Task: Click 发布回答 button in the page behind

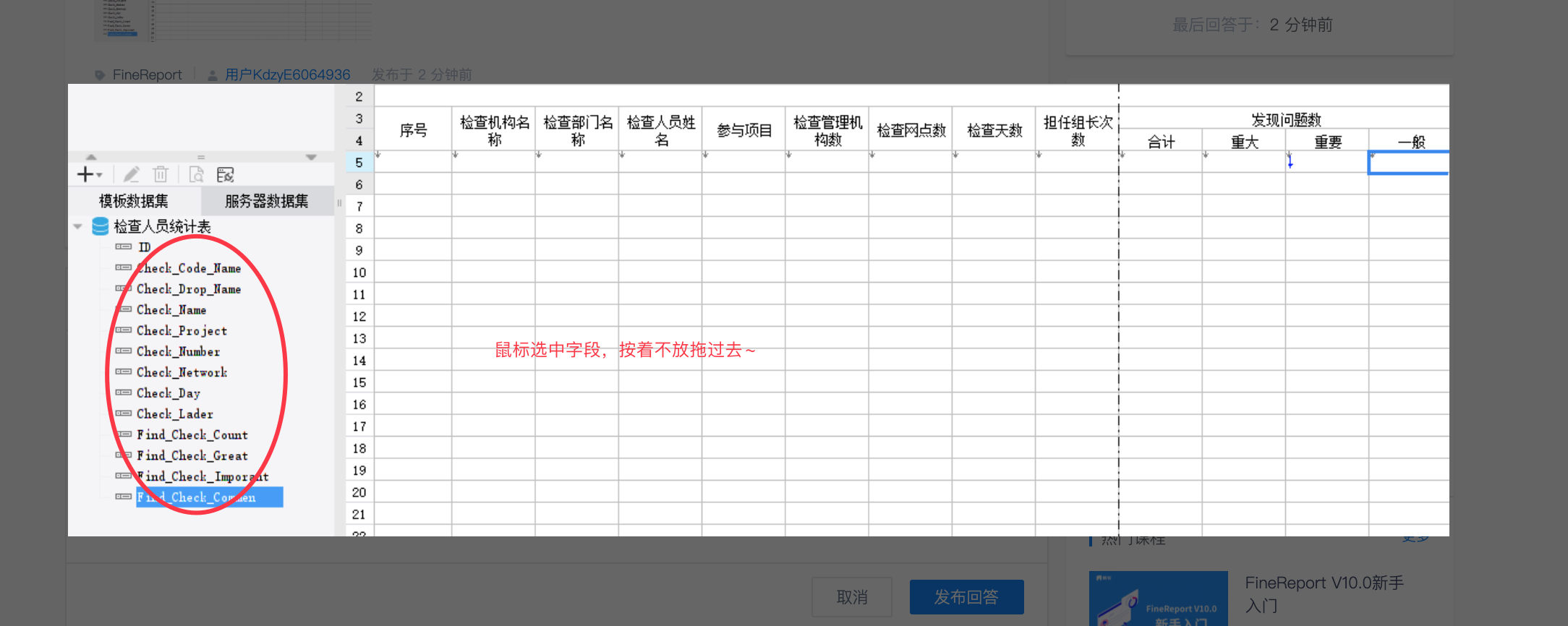Action: pyautogui.click(x=966, y=597)
